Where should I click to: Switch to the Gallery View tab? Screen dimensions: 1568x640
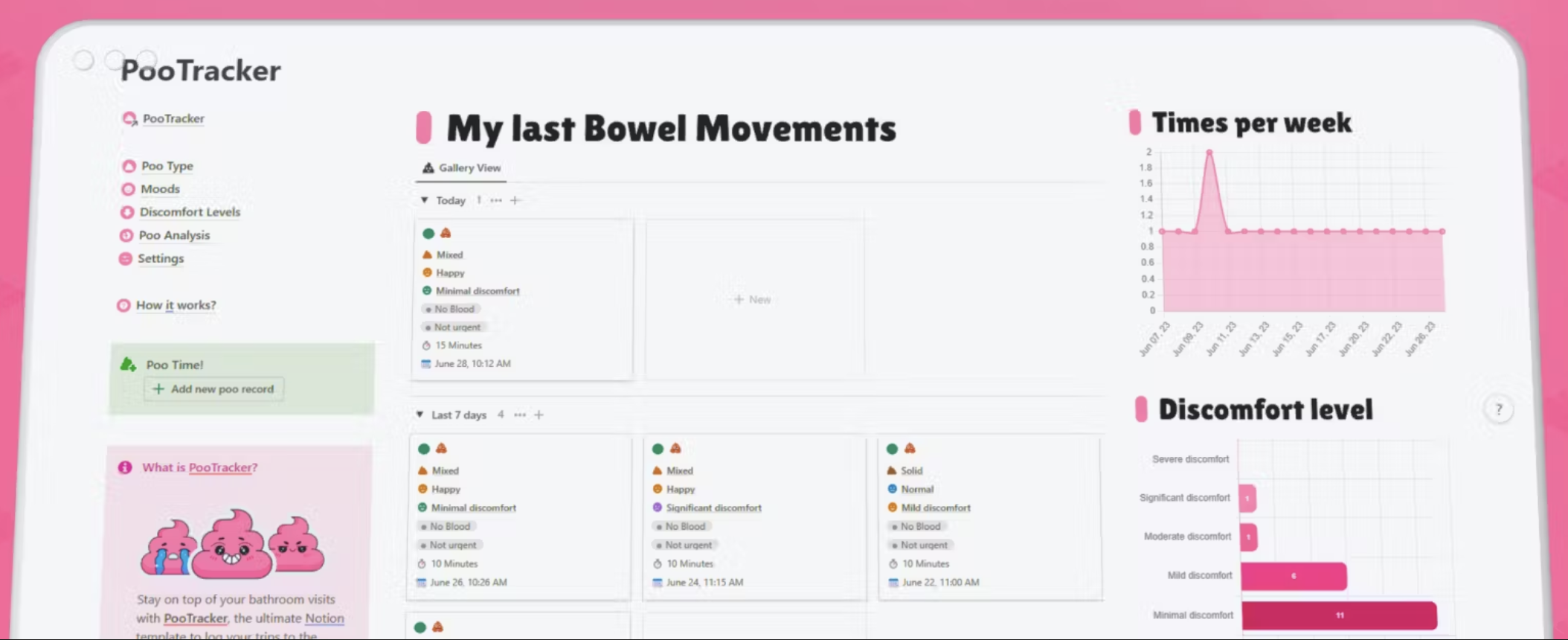[x=461, y=168]
